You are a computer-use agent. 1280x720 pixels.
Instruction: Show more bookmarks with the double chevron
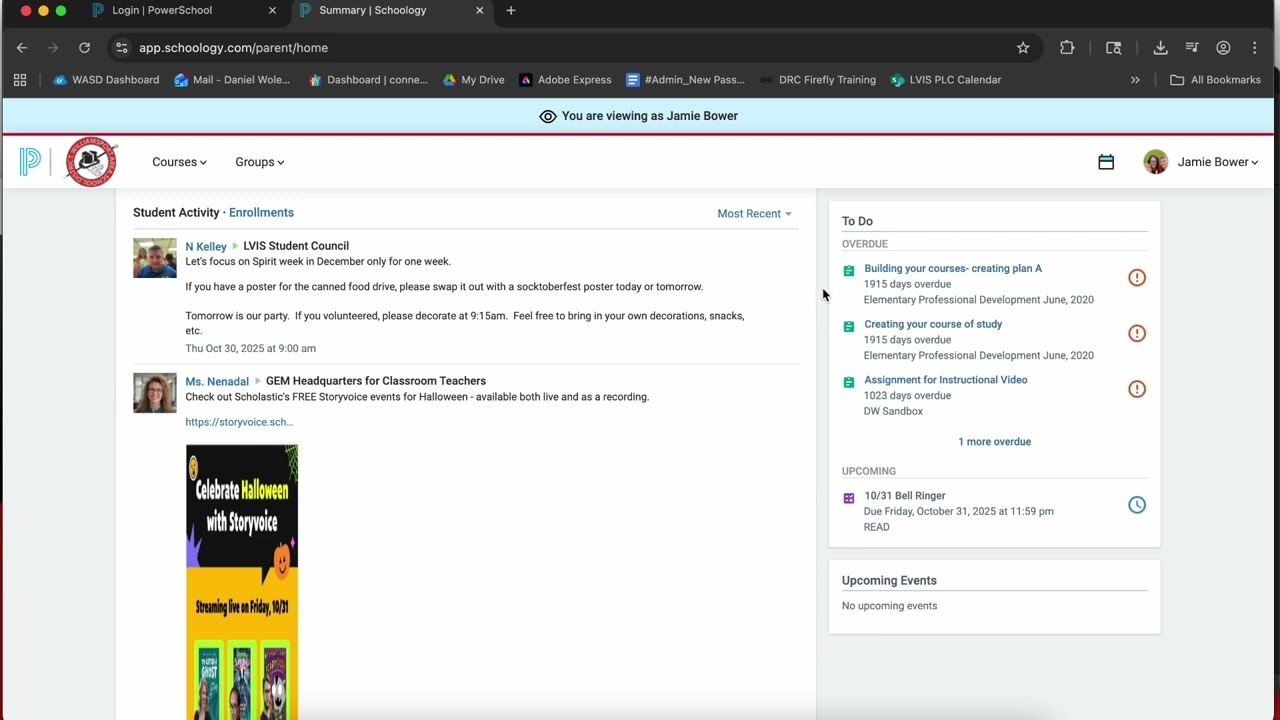(1135, 80)
